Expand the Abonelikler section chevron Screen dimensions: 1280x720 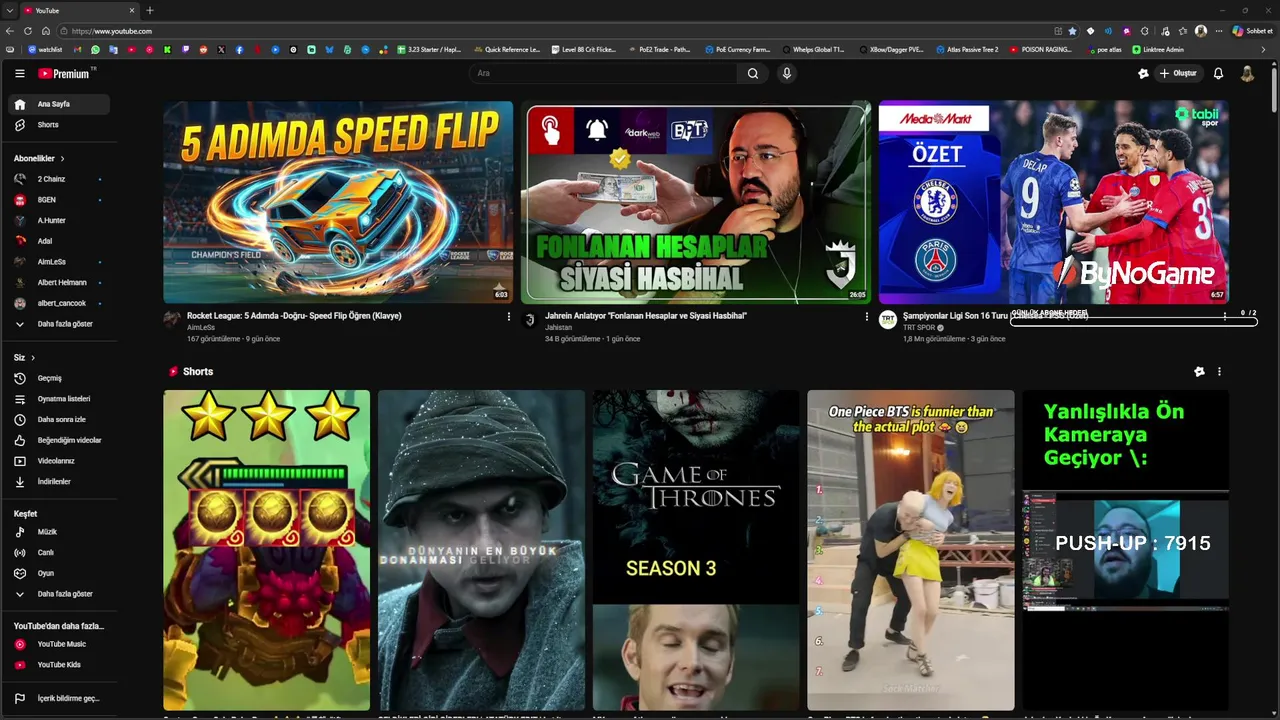(x=62, y=159)
